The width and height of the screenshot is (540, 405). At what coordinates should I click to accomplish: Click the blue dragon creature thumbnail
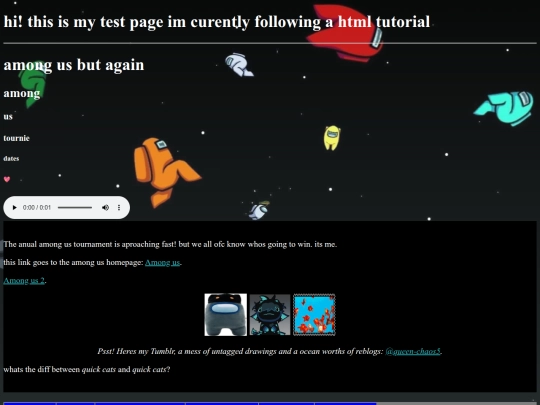(270, 314)
